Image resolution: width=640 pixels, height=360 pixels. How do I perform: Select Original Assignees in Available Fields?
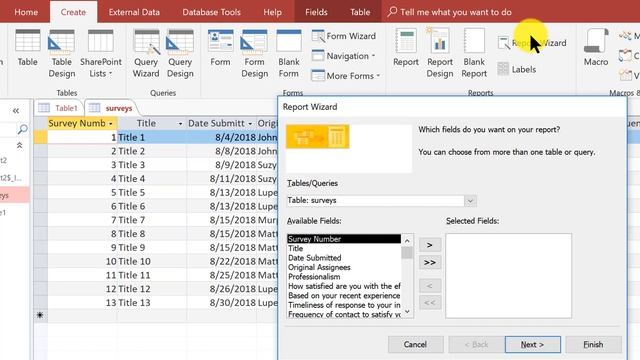point(344,267)
